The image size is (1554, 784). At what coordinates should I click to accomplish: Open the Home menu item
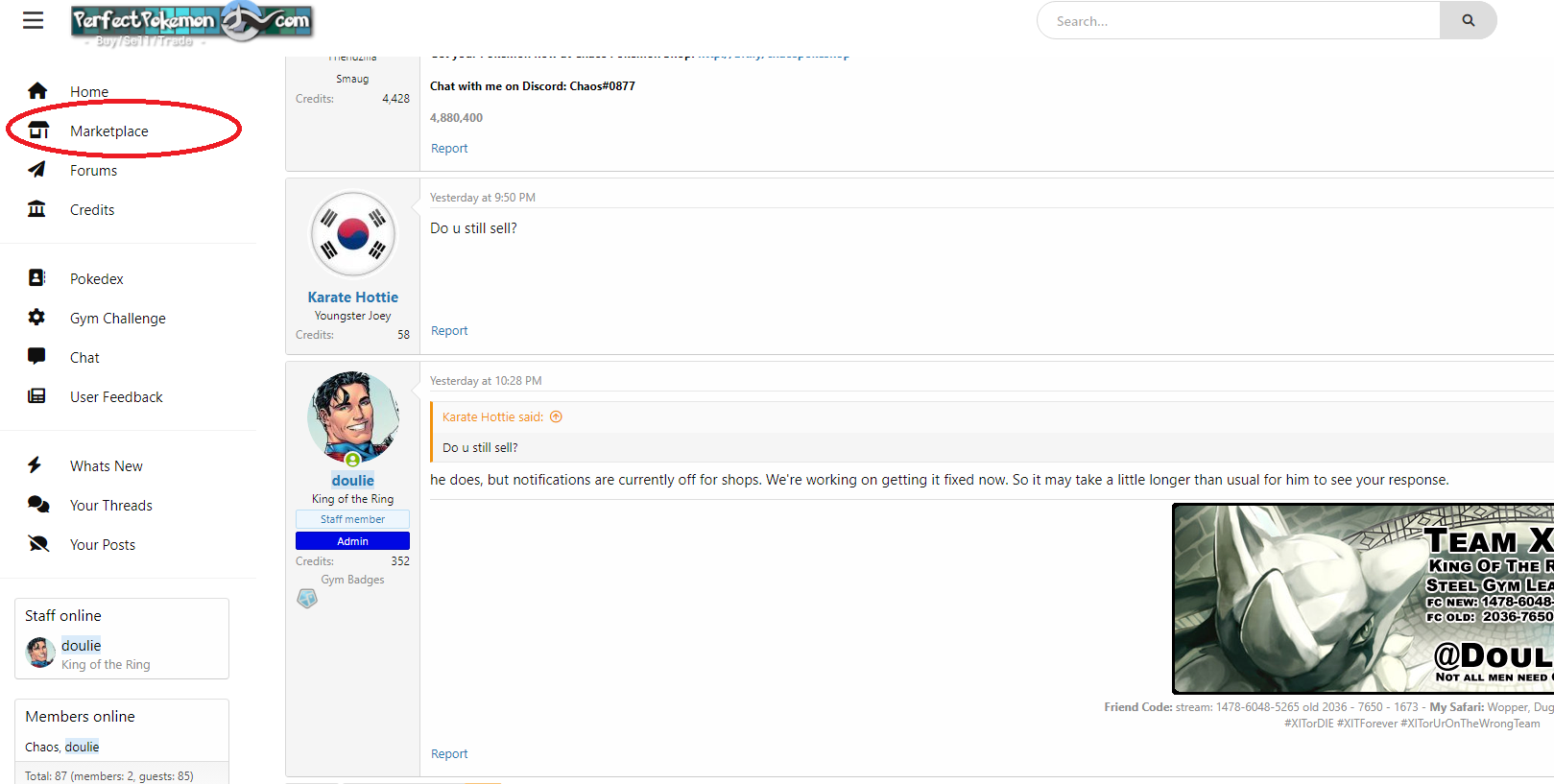(x=89, y=92)
